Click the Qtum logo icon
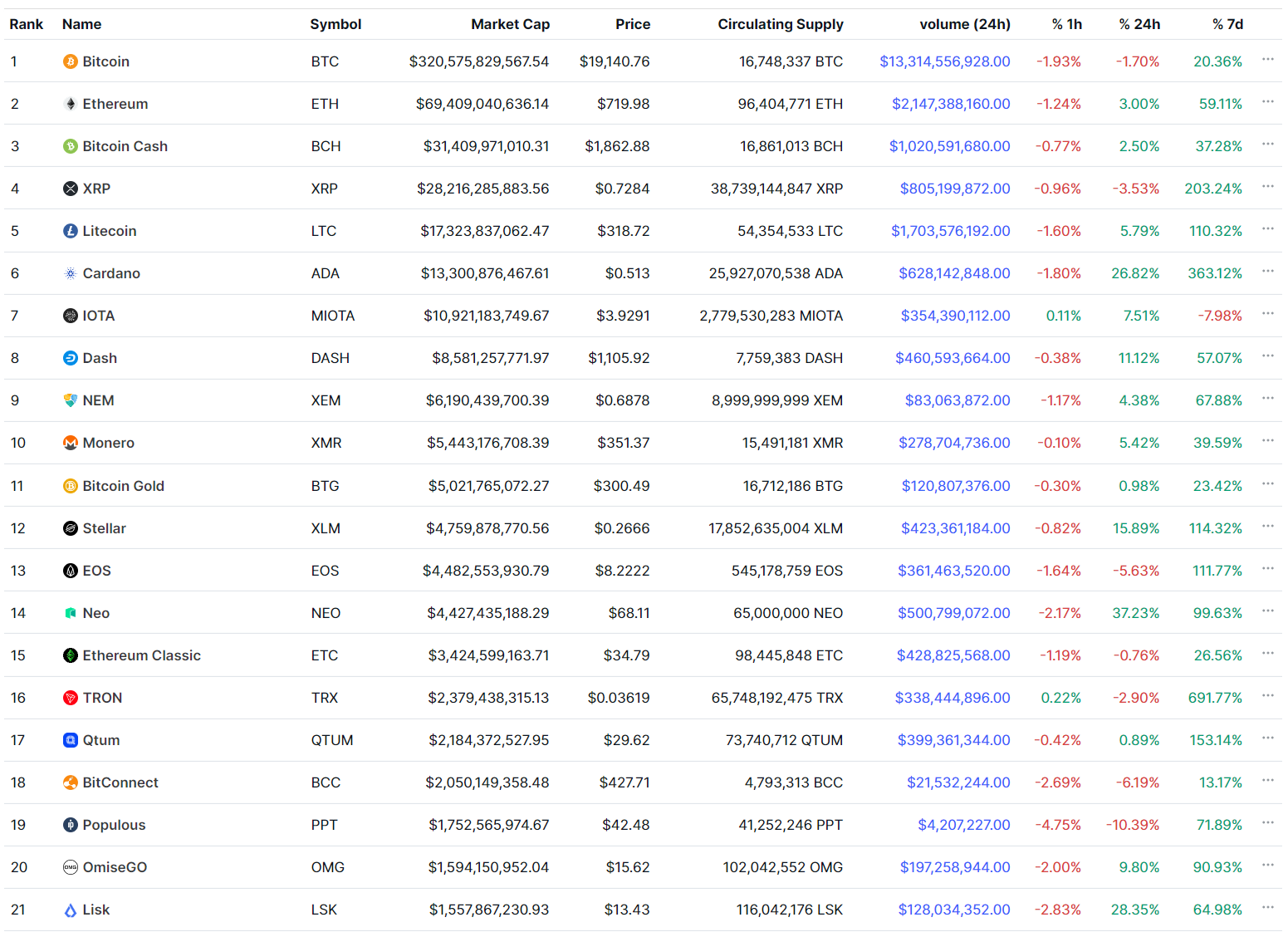Viewport: 1288px width, 932px height. 71,740
